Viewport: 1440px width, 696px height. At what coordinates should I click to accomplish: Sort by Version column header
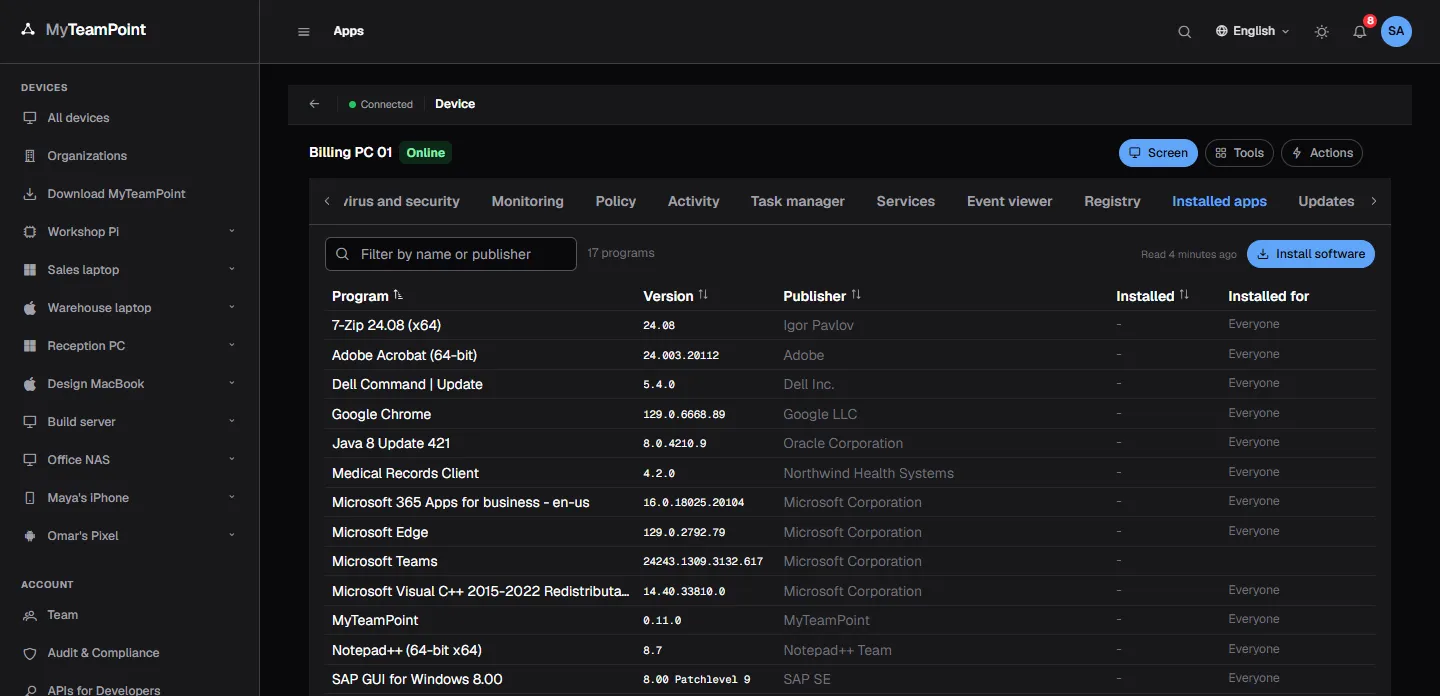click(675, 296)
